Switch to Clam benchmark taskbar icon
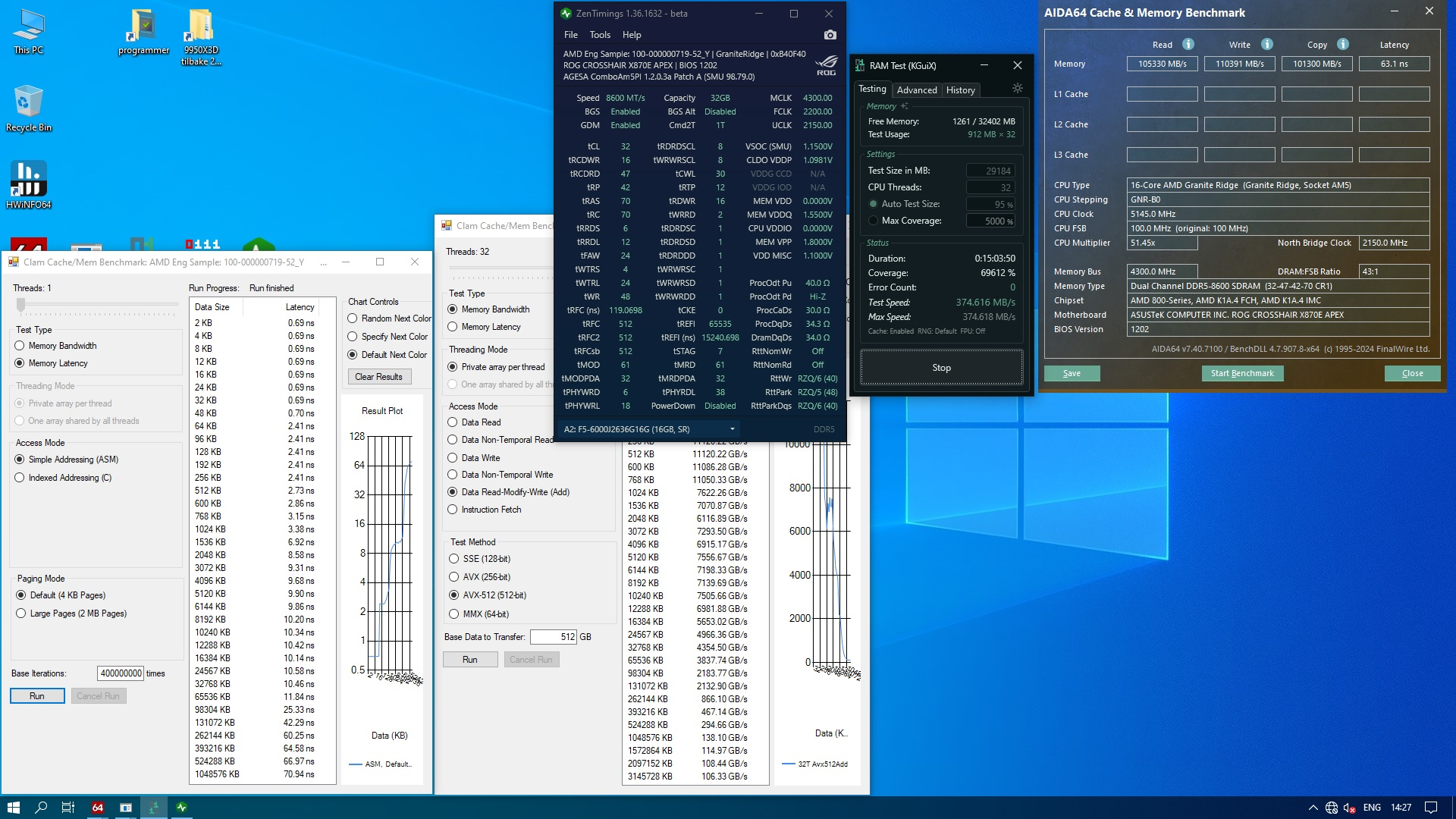 click(125, 807)
